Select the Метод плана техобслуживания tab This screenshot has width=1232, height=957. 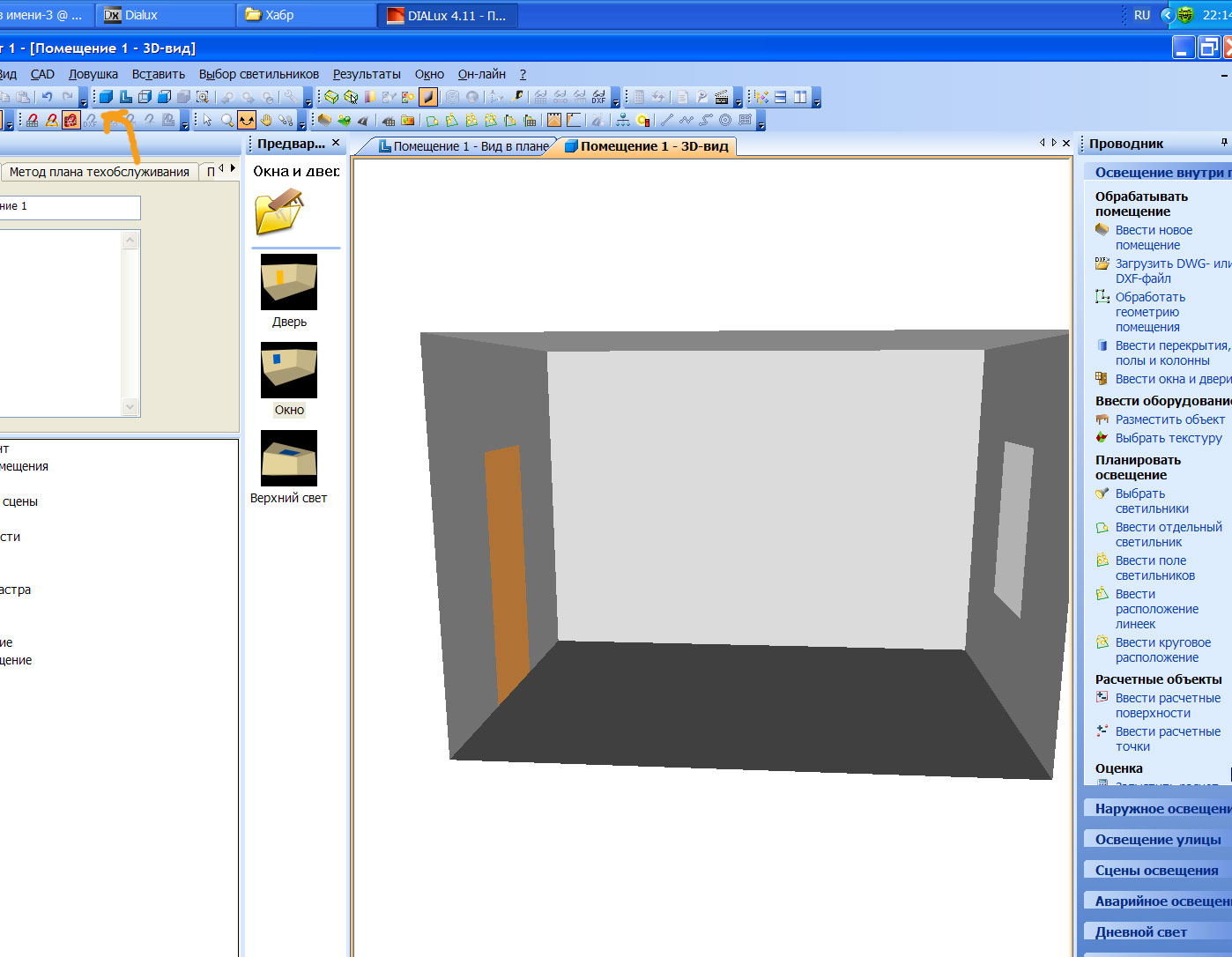100,172
